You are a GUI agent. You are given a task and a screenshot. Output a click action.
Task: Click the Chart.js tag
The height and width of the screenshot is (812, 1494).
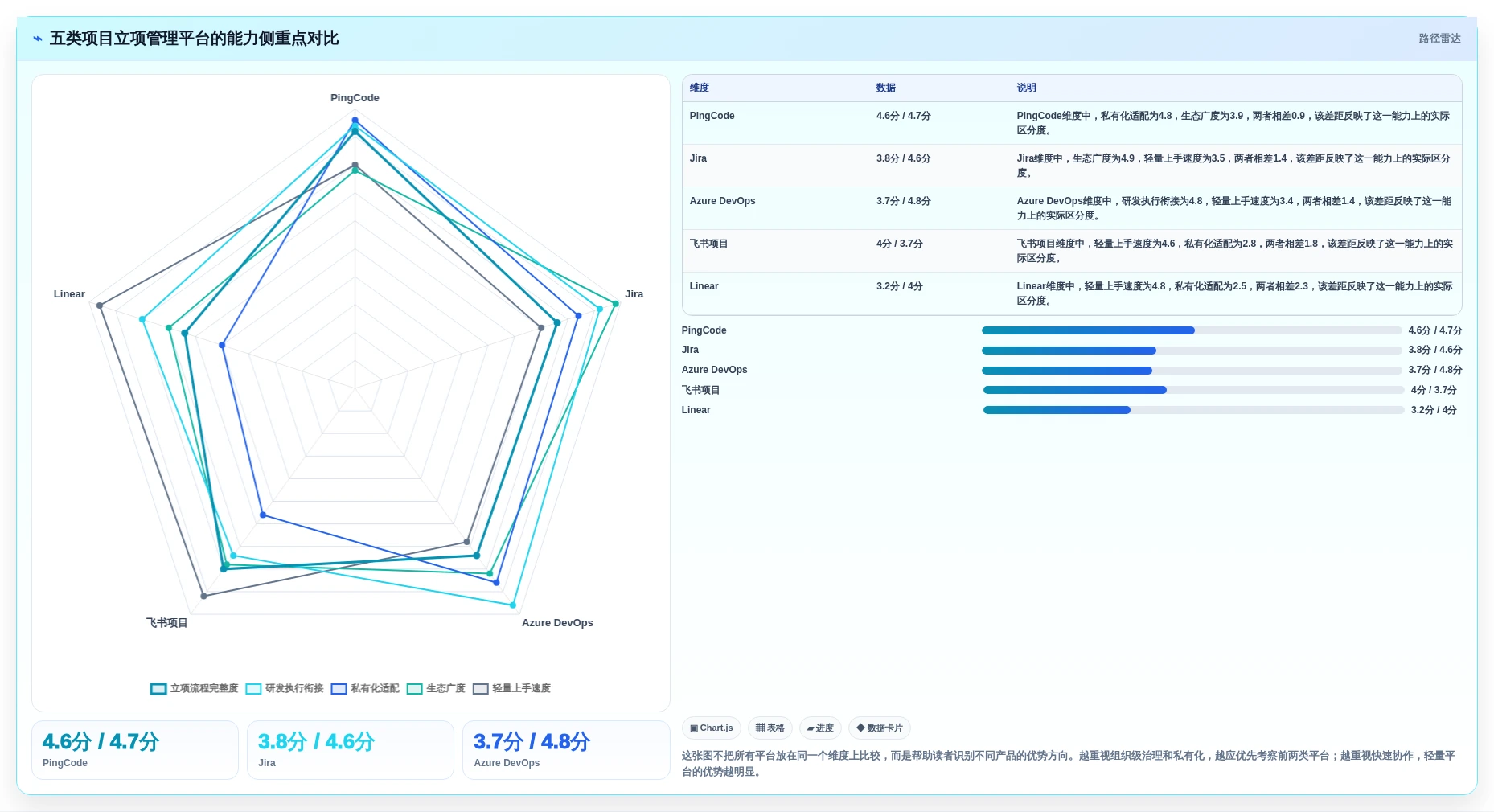(712, 728)
